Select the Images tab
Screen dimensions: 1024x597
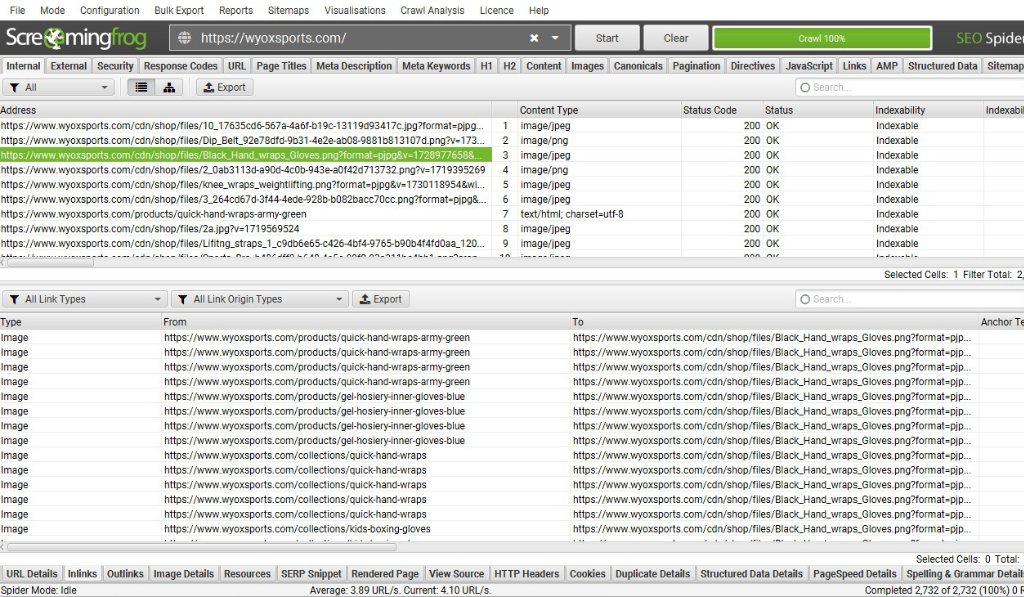587,66
